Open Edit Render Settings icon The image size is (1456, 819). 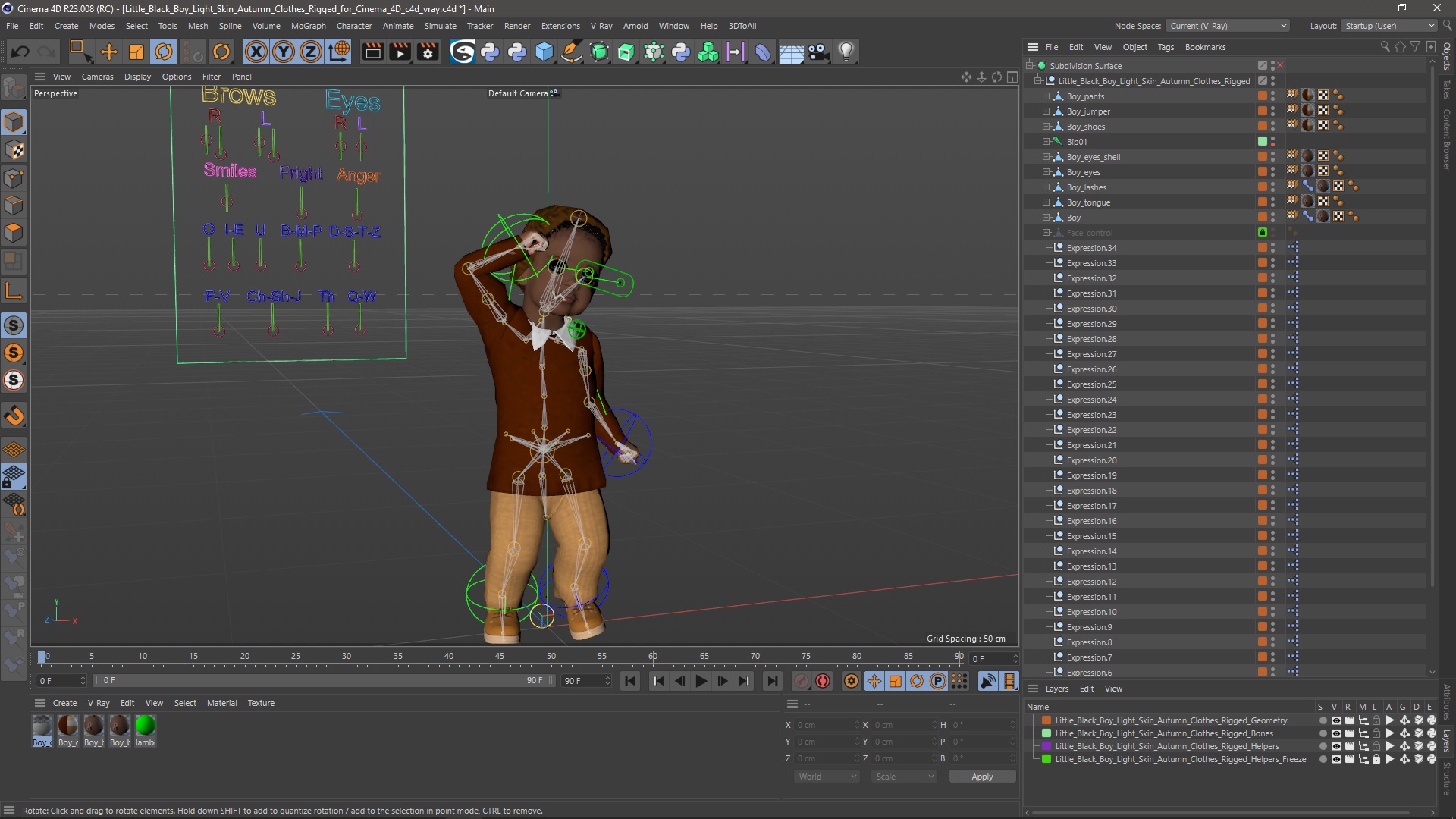[x=428, y=52]
